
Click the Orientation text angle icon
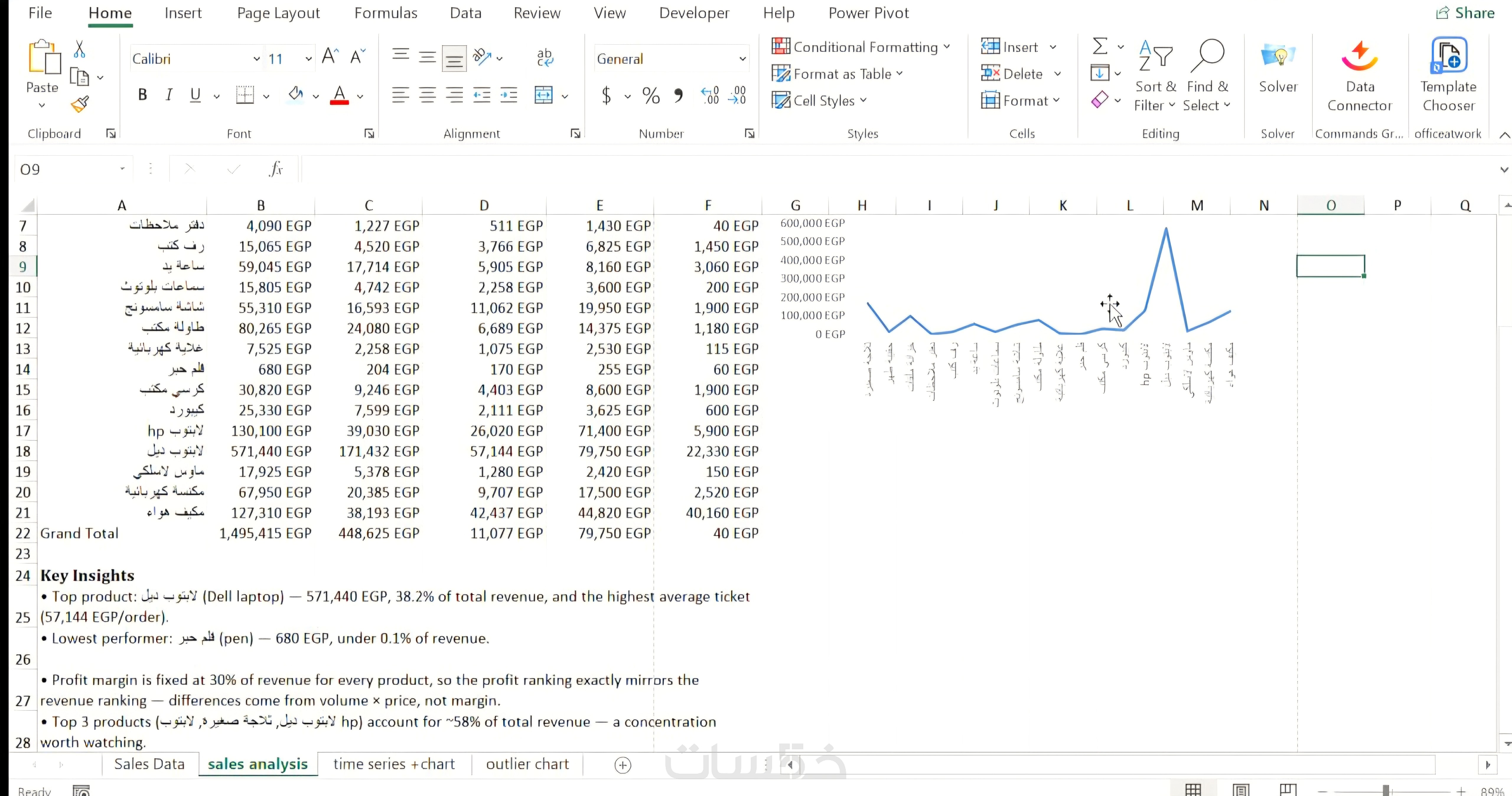click(x=483, y=57)
